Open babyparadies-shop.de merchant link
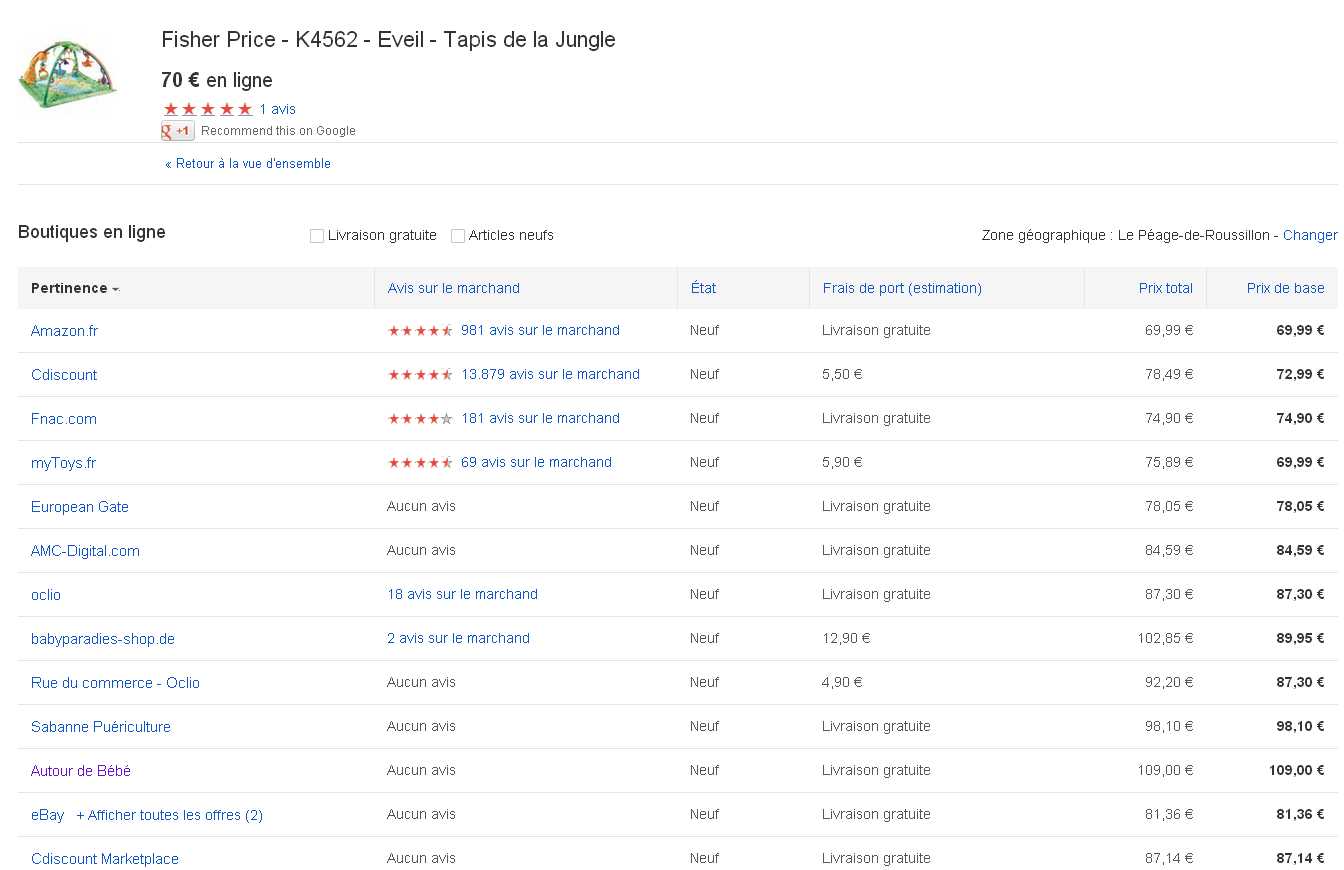The height and width of the screenshot is (870, 1344). 103,639
